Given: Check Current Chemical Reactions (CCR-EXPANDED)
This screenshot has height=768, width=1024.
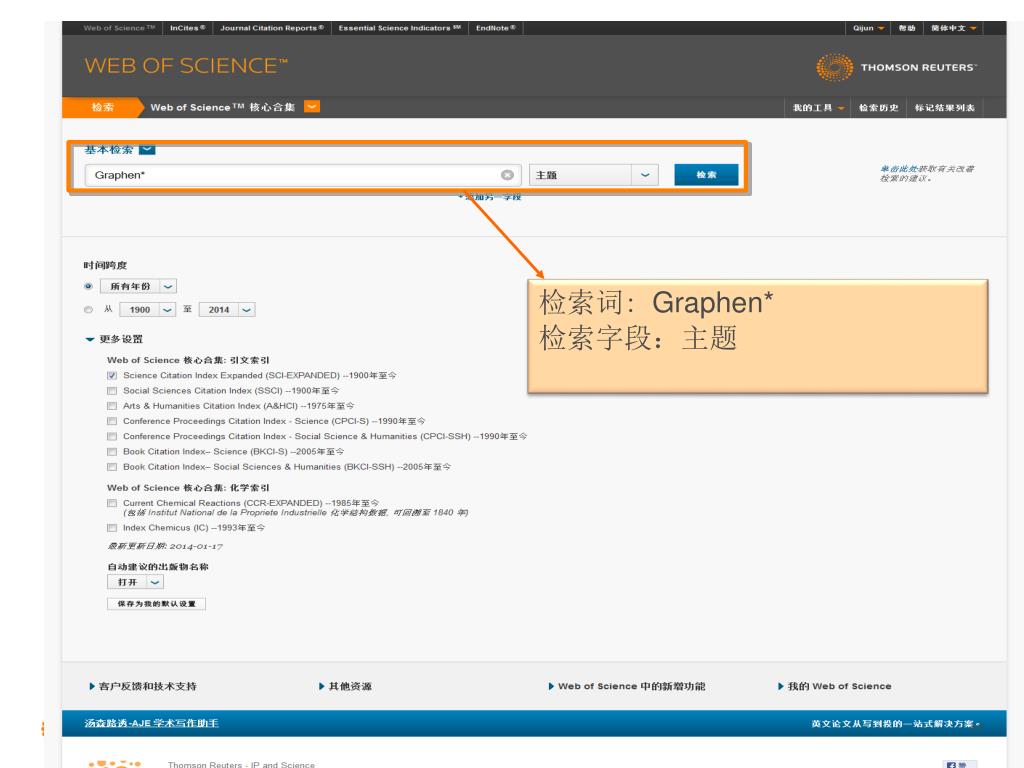Looking at the screenshot, I should pos(112,503).
